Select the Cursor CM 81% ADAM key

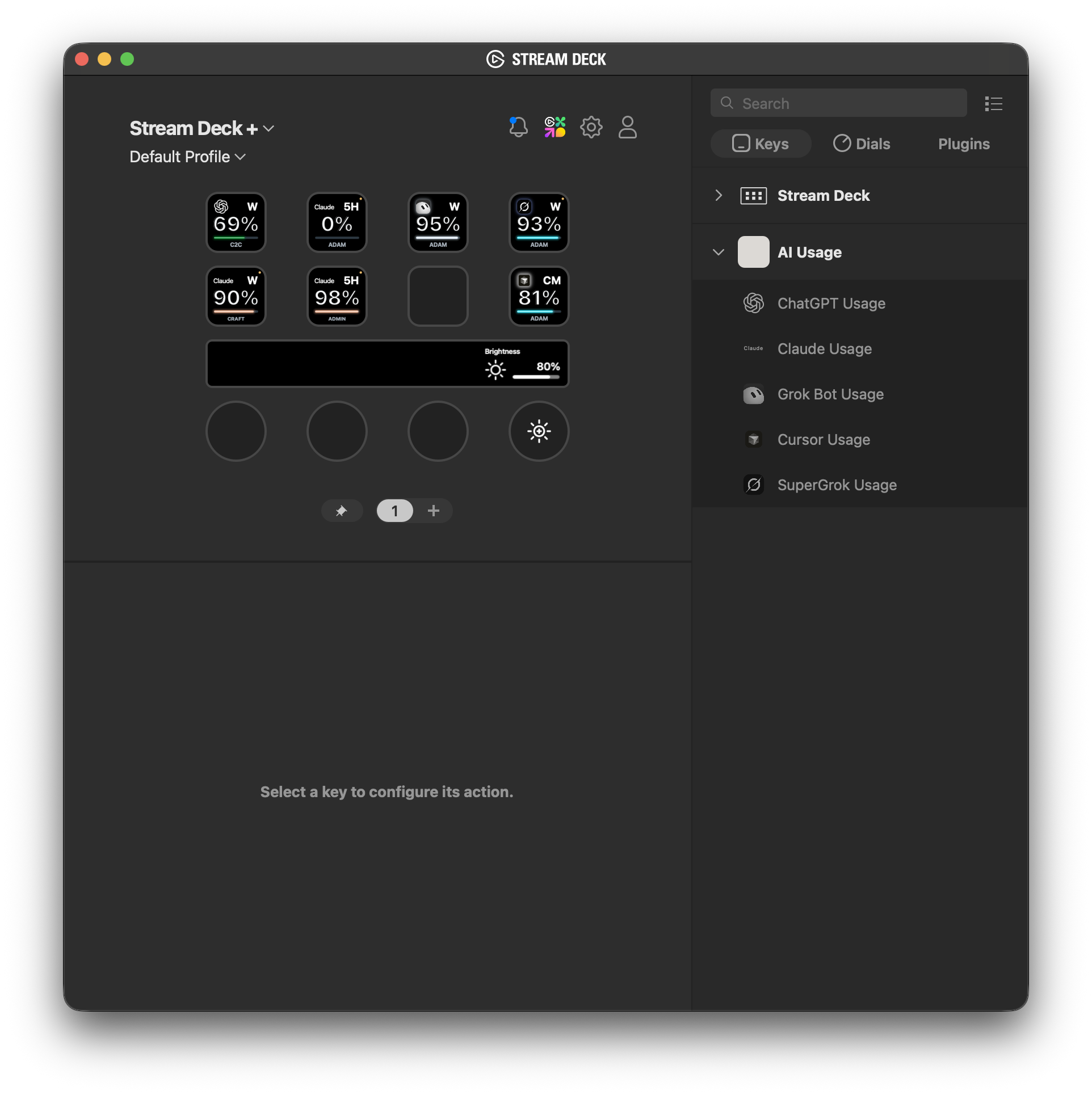539,296
